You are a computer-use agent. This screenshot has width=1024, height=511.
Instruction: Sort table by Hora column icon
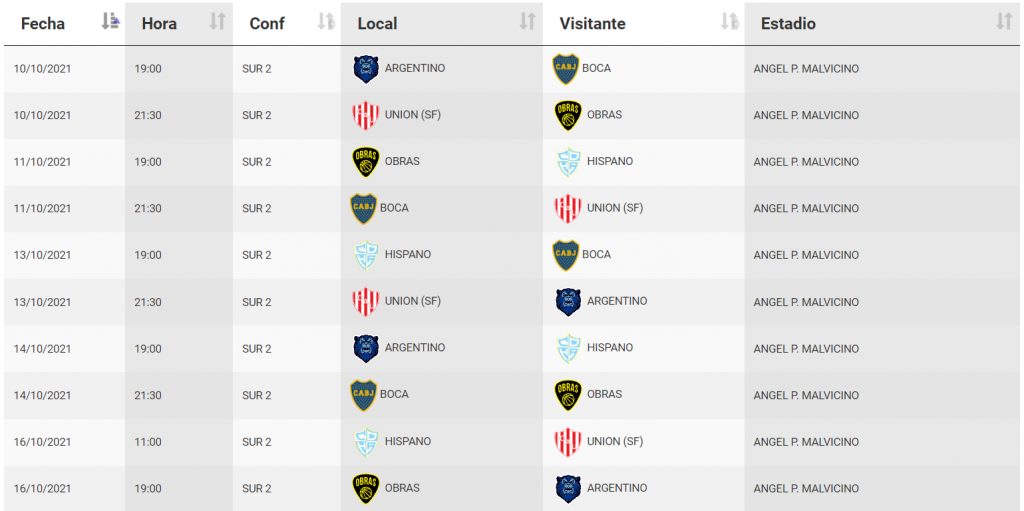[x=217, y=22]
